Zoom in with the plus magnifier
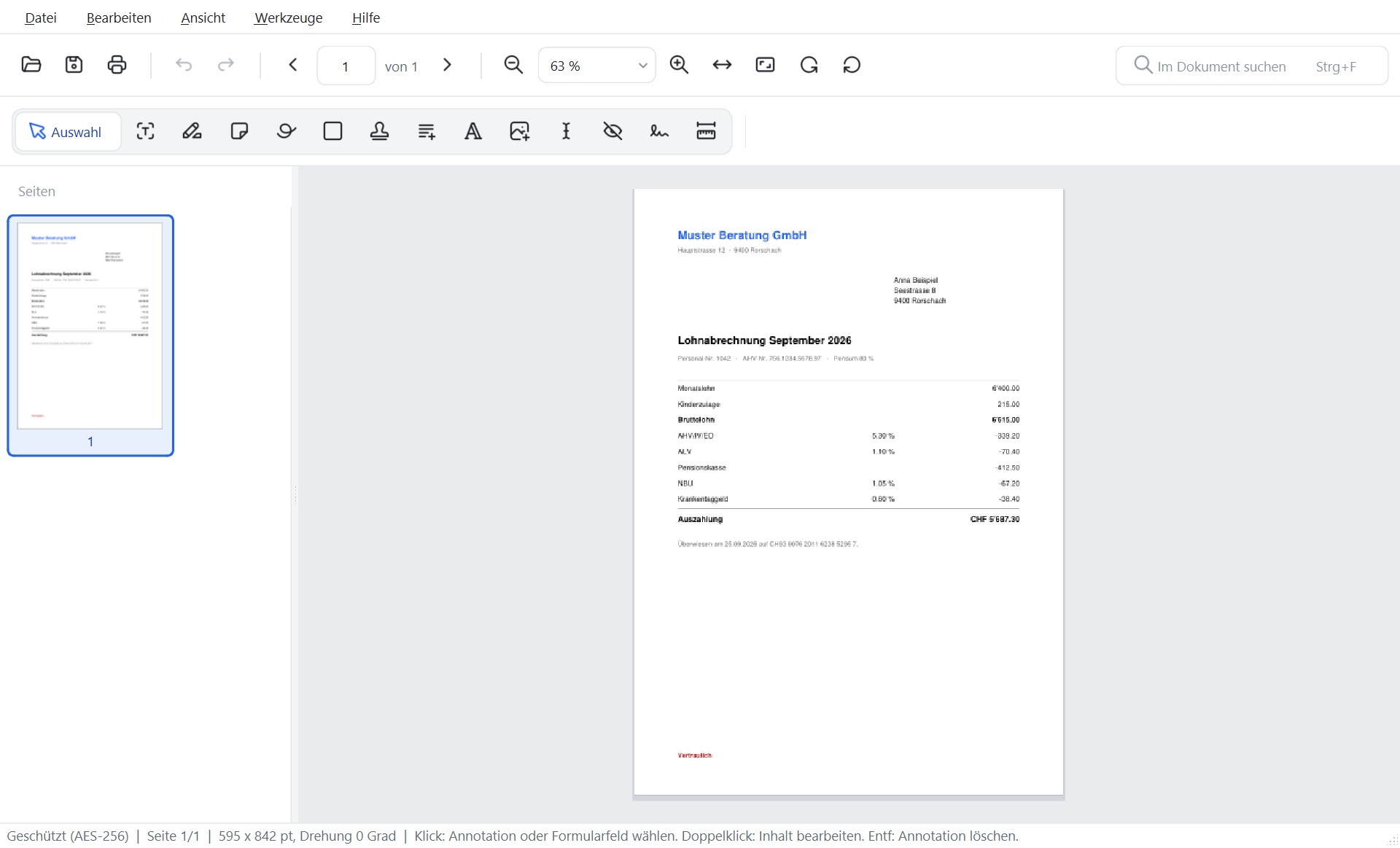Image resolution: width=1400 pixels, height=848 pixels. pos(679,65)
